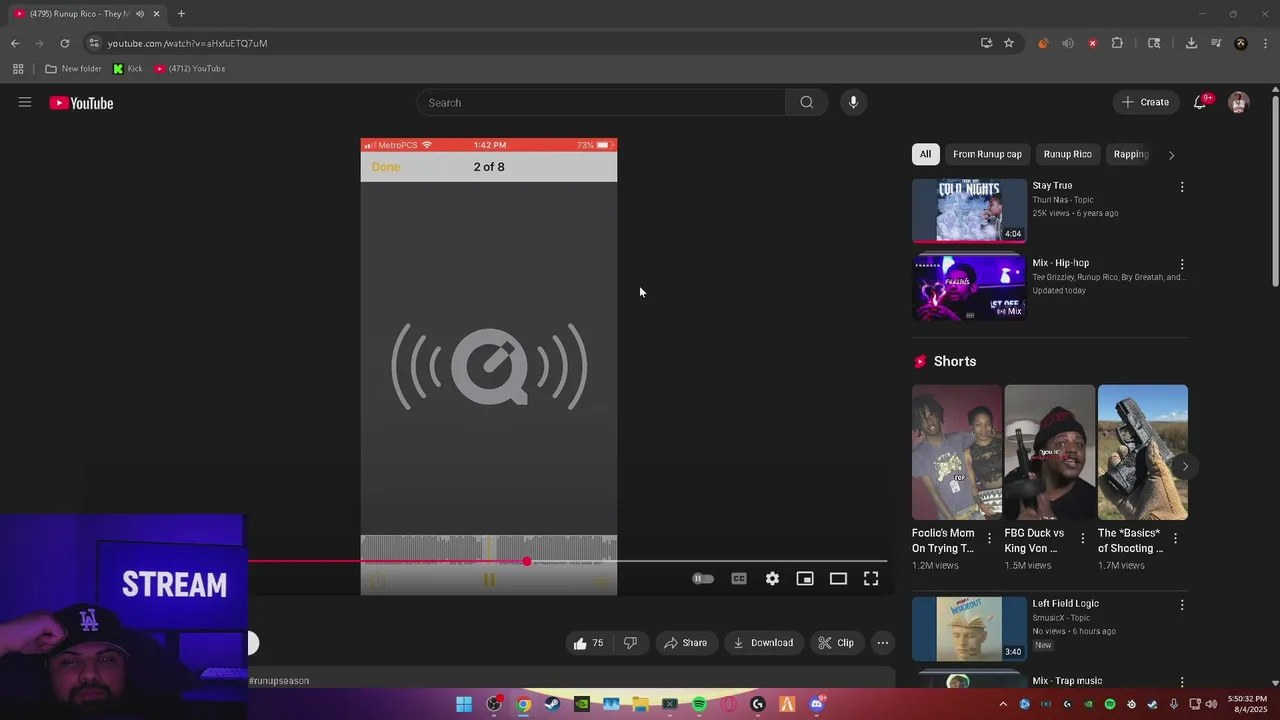Open Chrome extensions puzzle icon
Image resolution: width=1280 pixels, height=720 pixels.
click(x=1117, y=43)
